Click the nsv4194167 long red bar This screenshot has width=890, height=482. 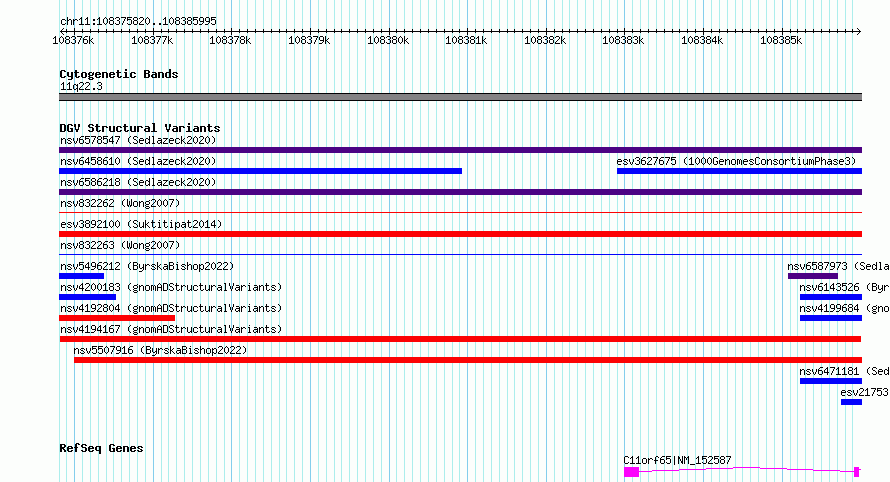[x=460, y=339]
